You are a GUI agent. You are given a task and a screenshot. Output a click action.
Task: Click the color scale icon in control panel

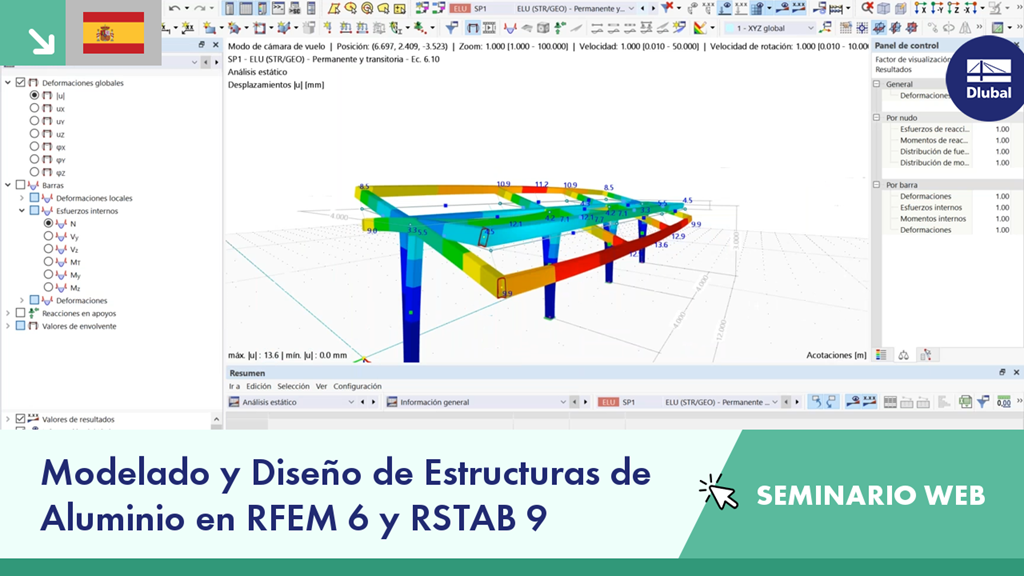[881, 355]
